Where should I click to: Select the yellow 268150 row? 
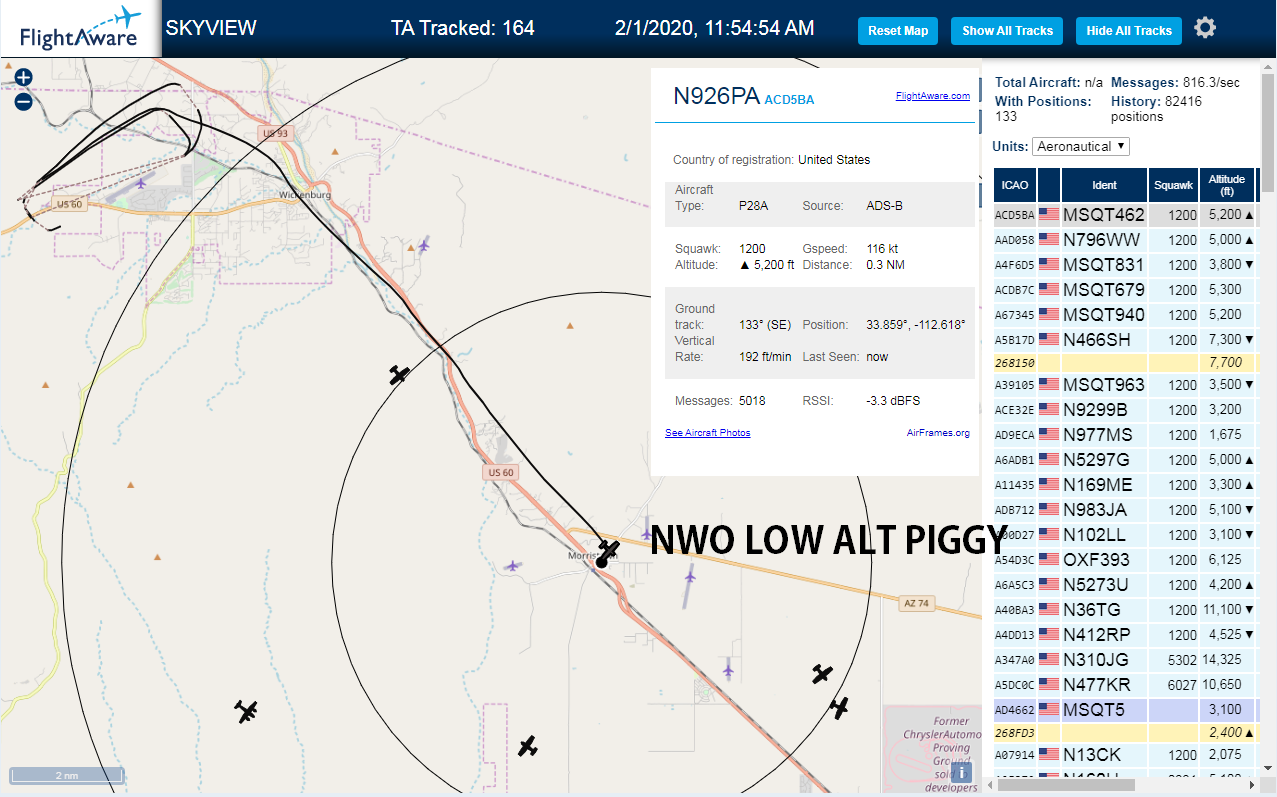tap(1126, 362)
